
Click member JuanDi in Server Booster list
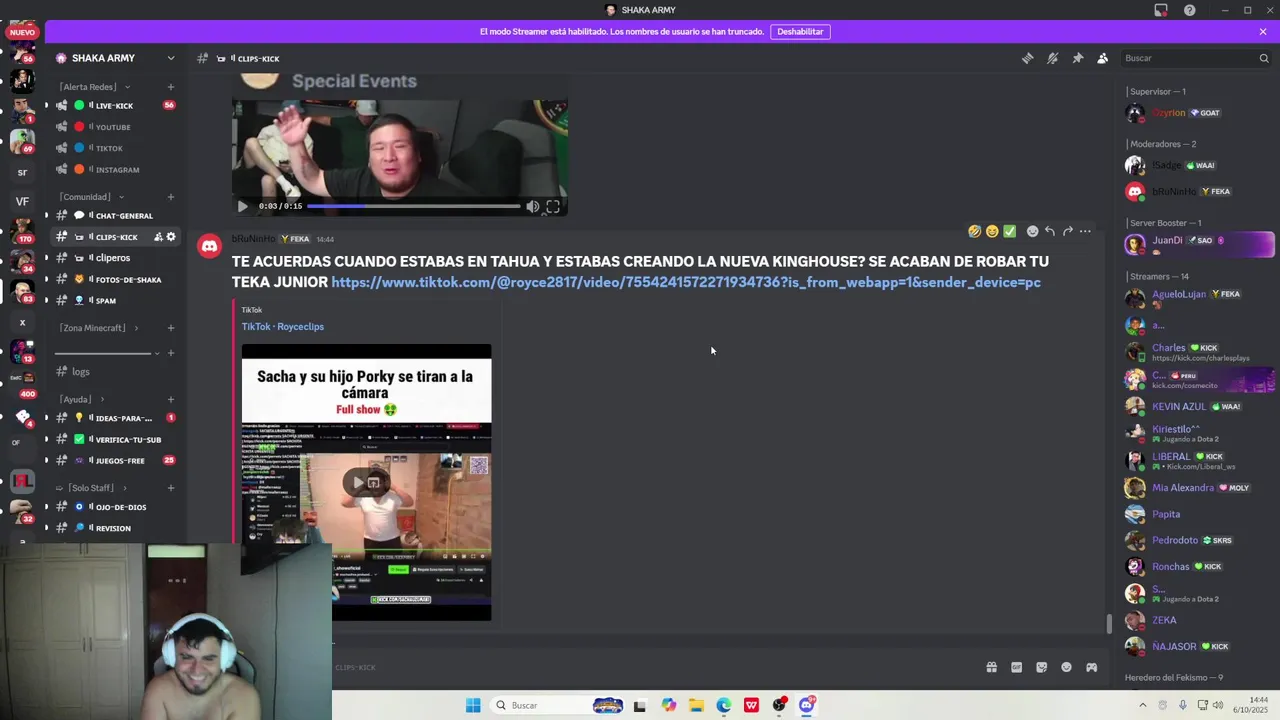[1198, 243]
